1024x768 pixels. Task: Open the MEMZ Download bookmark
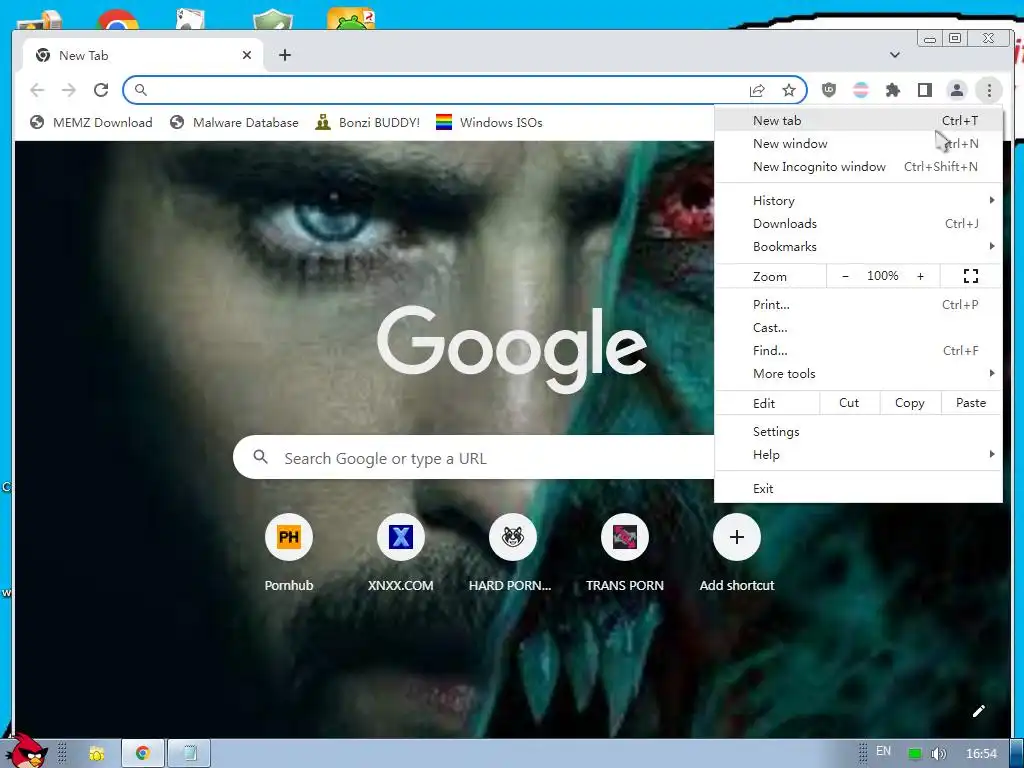point(91,123)
